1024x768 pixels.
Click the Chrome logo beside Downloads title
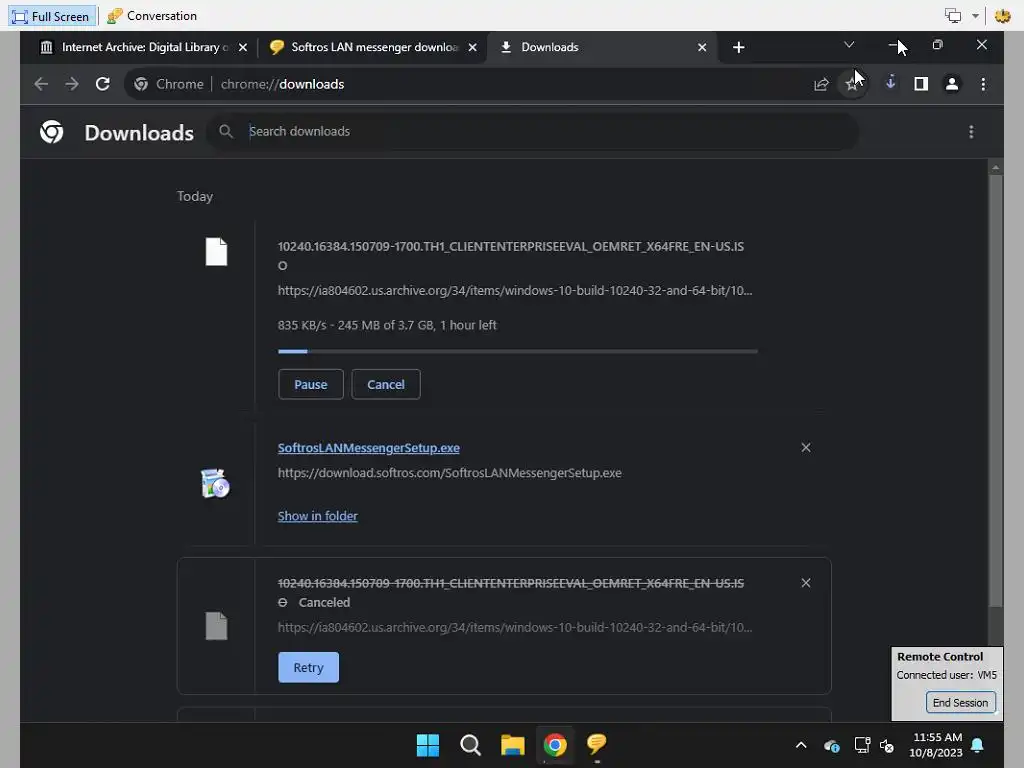[52, 132]
